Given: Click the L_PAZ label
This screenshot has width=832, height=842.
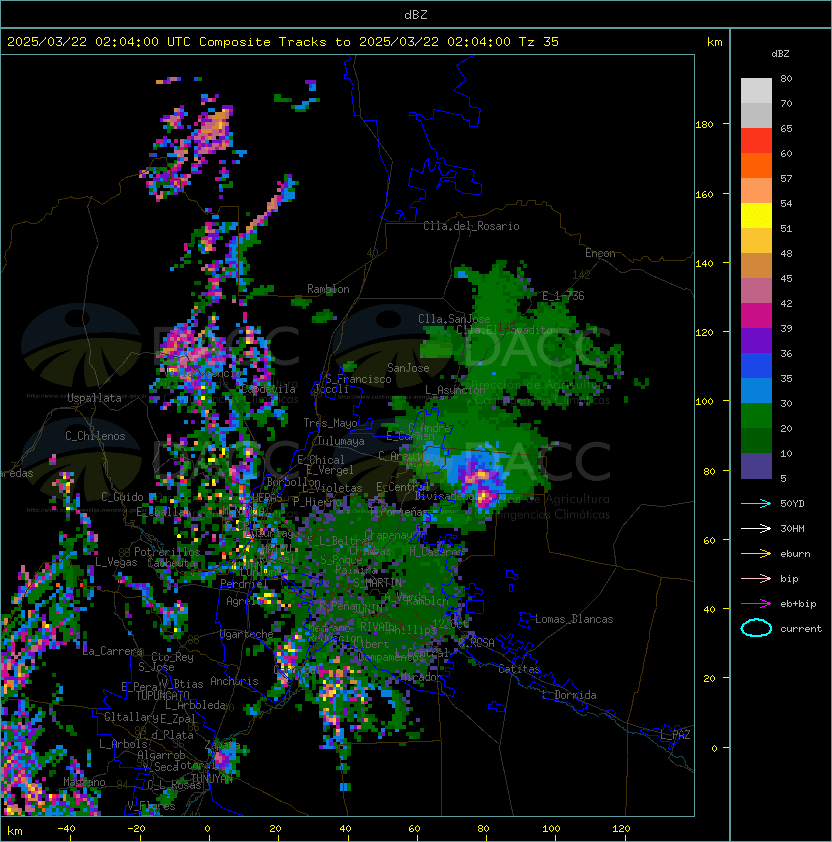Looking at the screenshot, I should (x=675, y=735).
